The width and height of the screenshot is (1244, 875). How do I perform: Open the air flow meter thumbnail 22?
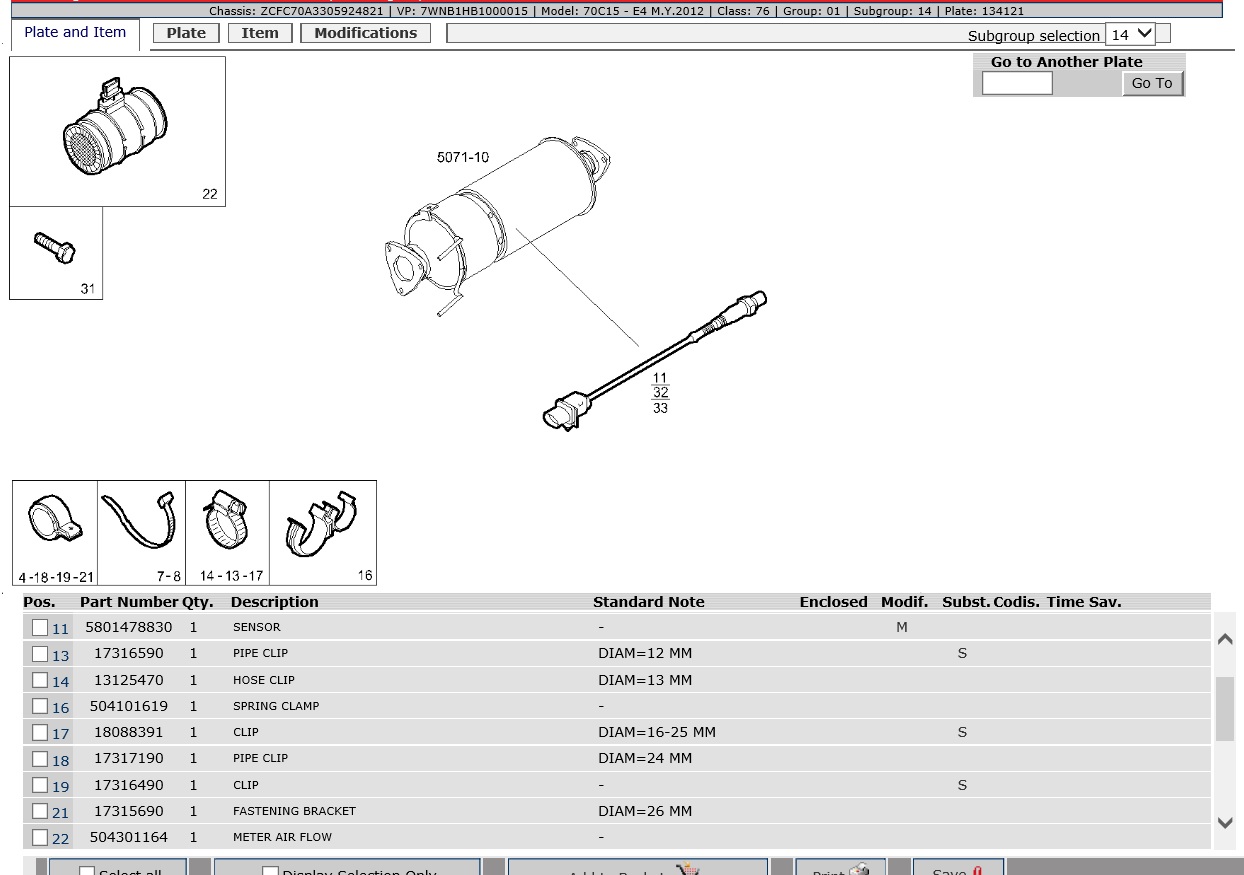(117, 131)
